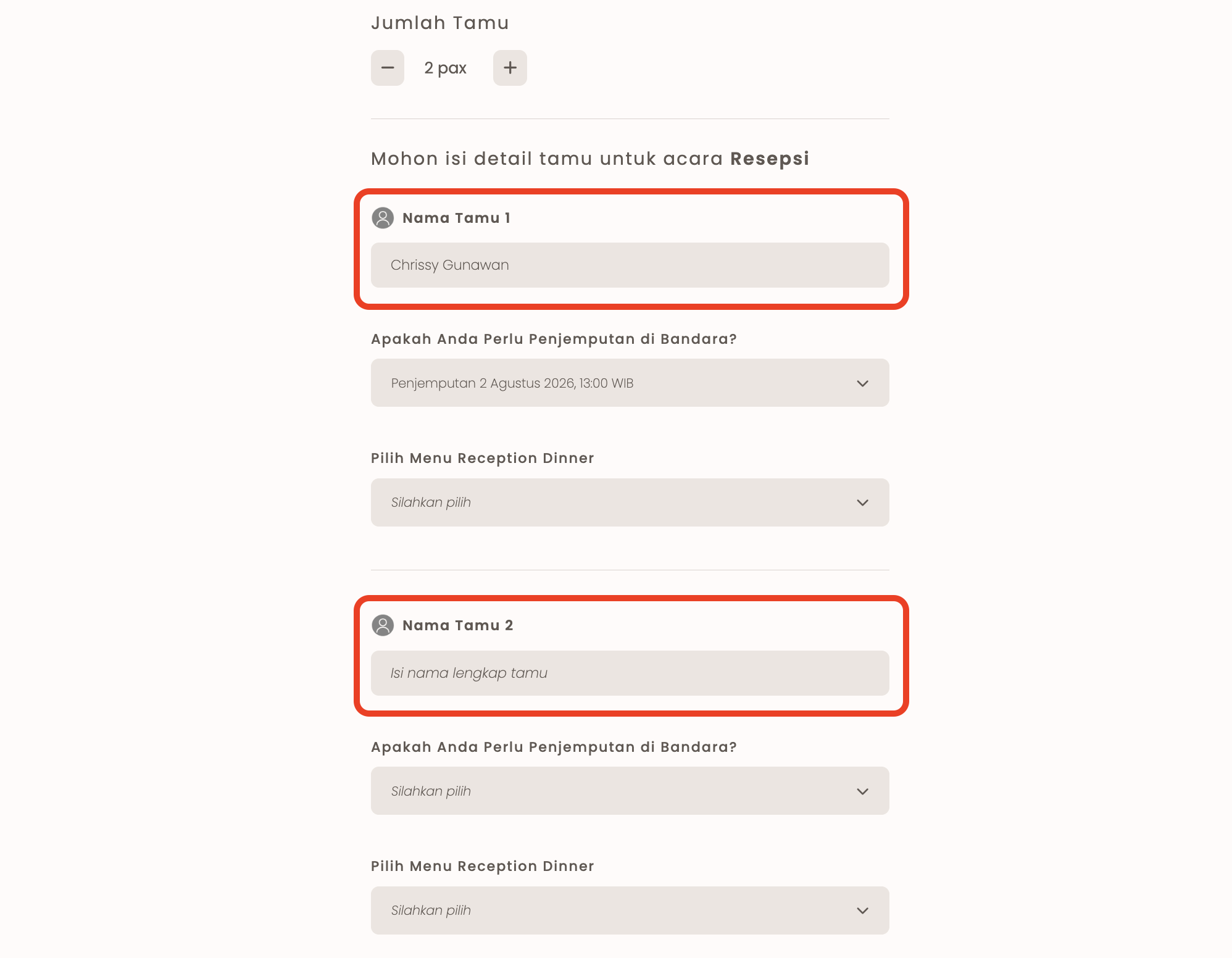Click the 'Jumlah Tamu' heading
The height and width of the screenshot is (958, 1232).
click(x=439, y=23)
